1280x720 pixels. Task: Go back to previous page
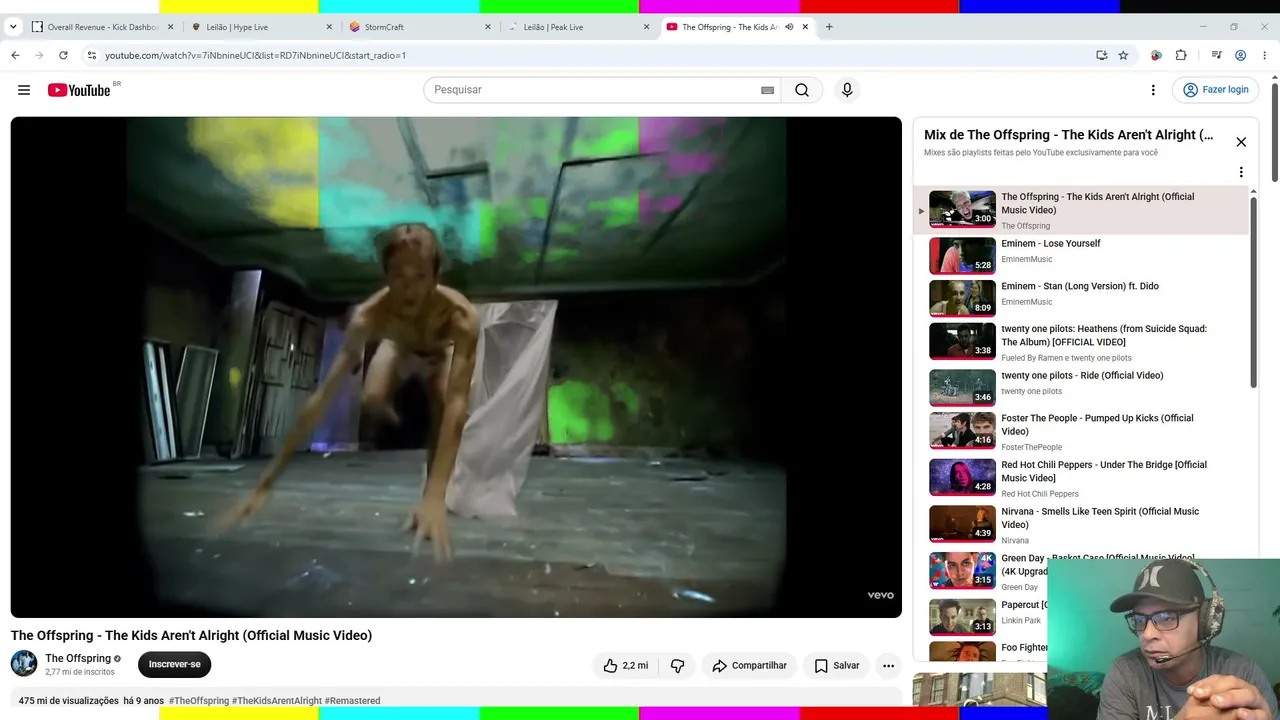(15, 55)
